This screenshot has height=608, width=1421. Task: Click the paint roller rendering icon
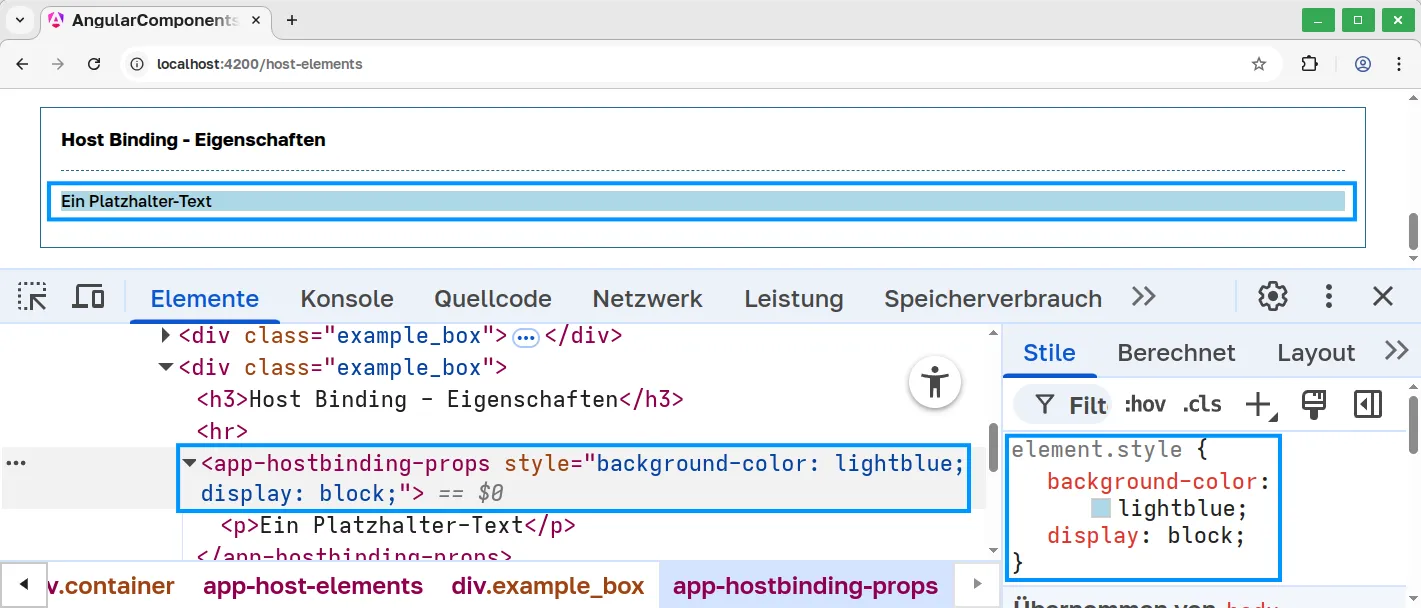(x=1314, y=404)
